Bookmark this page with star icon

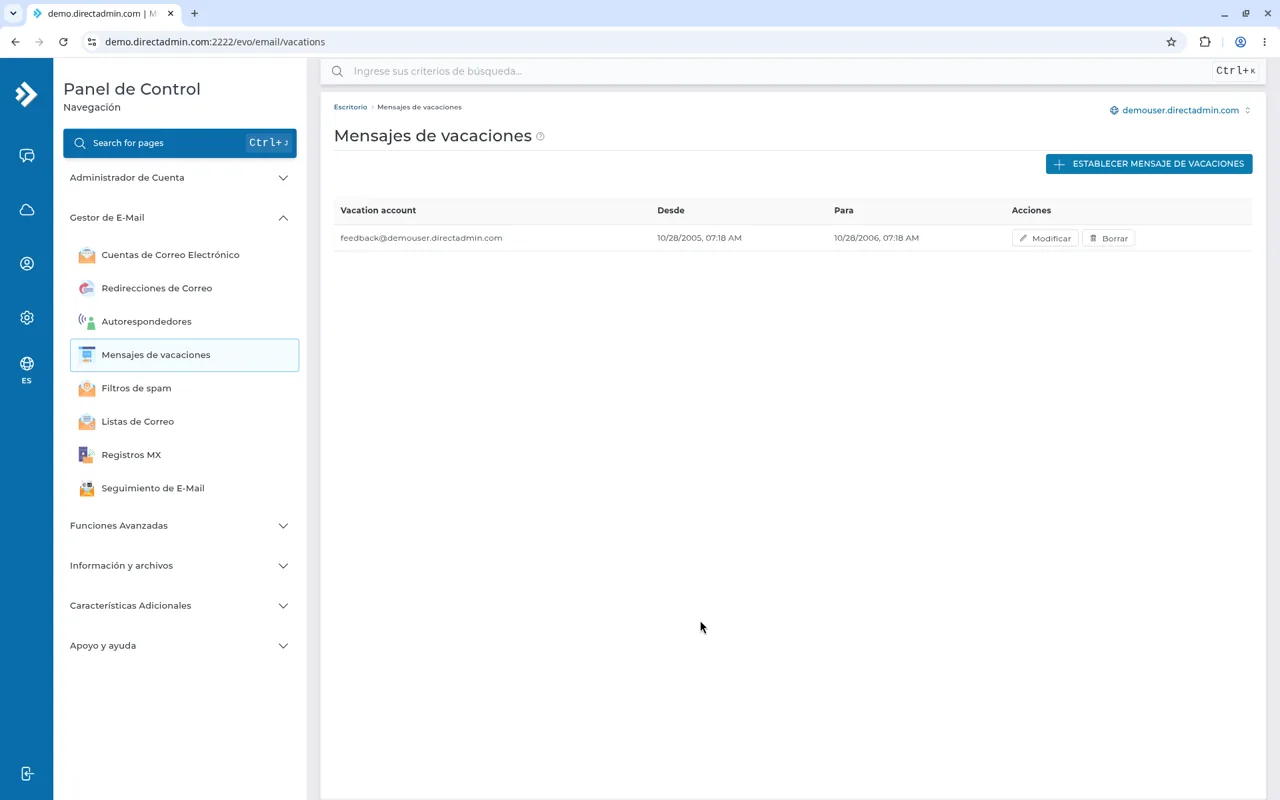coord(1171,42)
